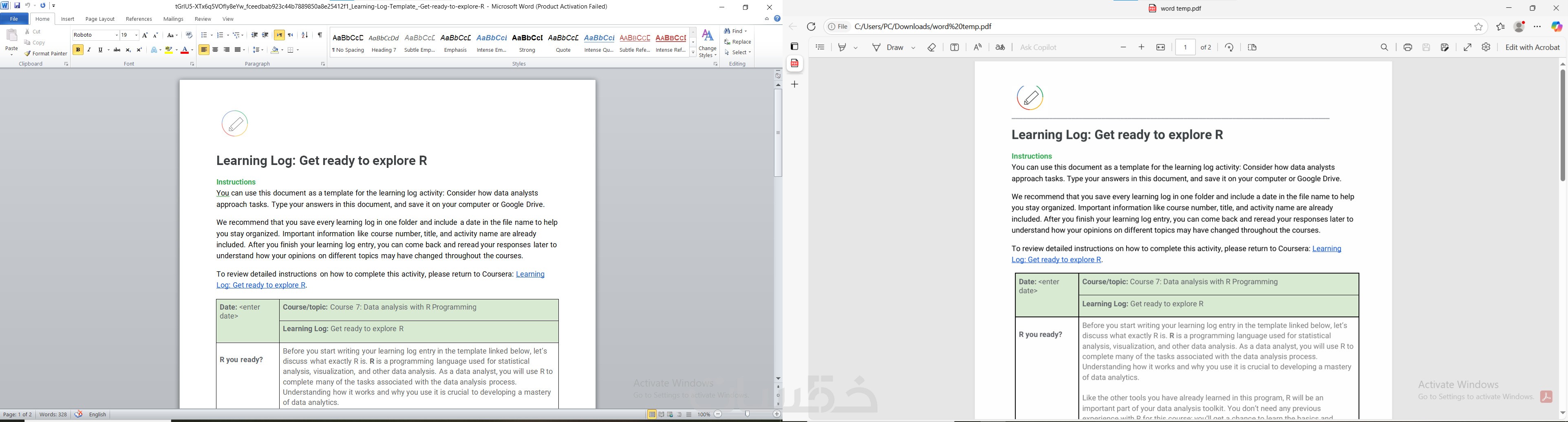The width and height of the screenshot is (1568, 422).
Task: Save the Word document from Quick Access toolbar
Action: (17, 5)
